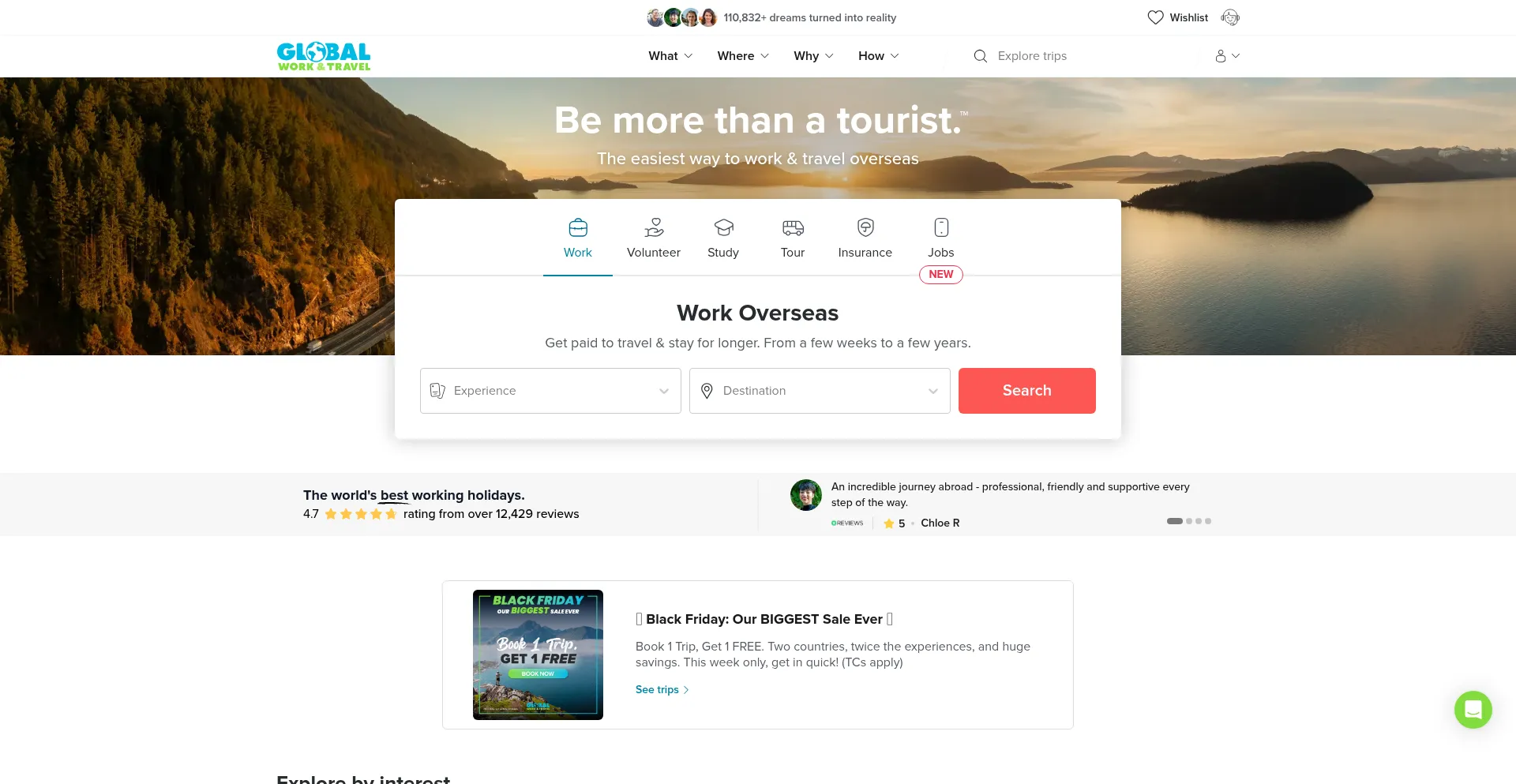The width and height of the screenshot is (1516, 784).
Task: Click the Explore trips search field
Action: coord(1090,56)
